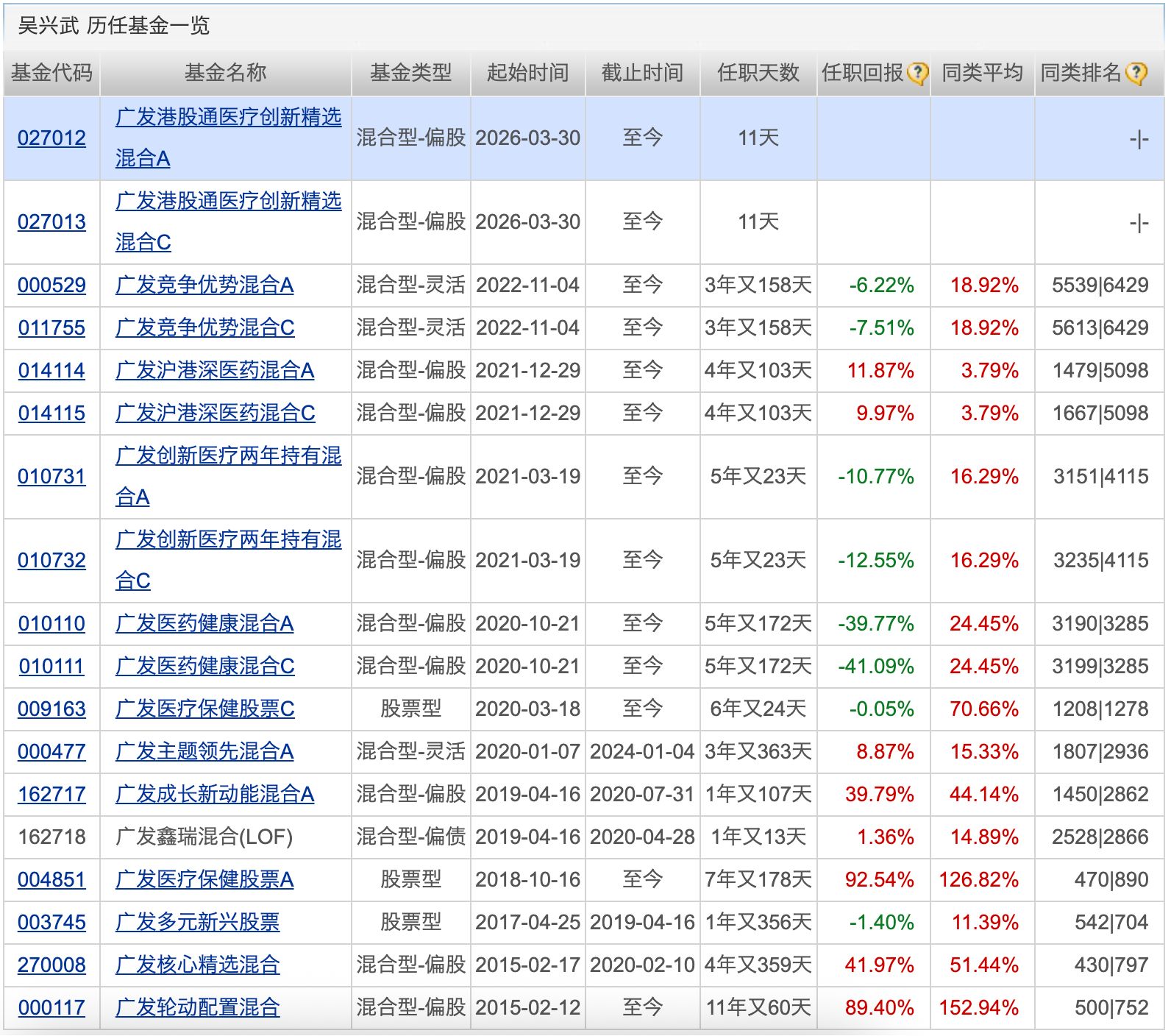1171x1036 pixels.
Task: Select end date 2020-07-31
Action: [x=642, y=795]
